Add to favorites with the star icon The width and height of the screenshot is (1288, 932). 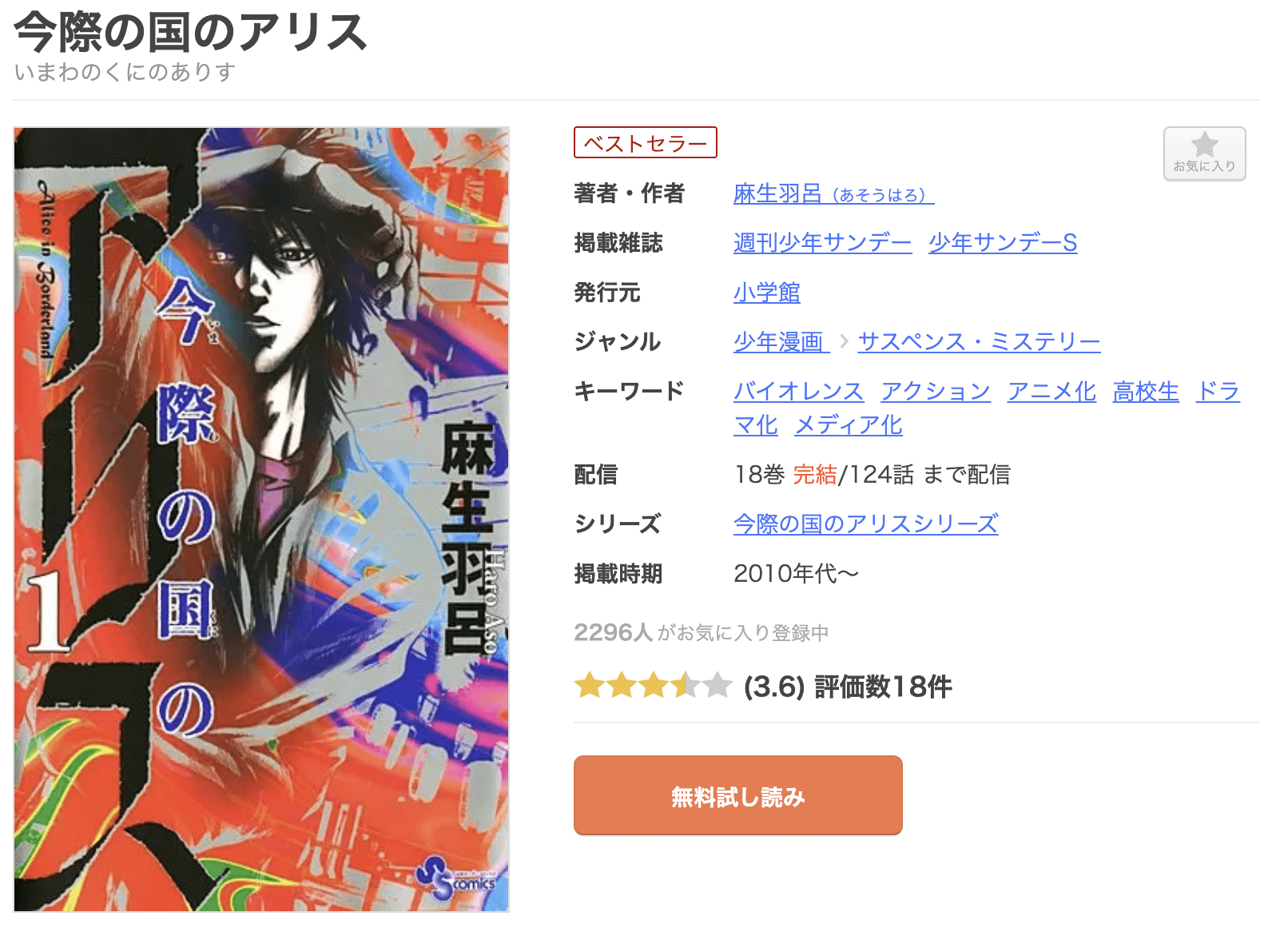pyautogui.click(x=1204, y=153)
